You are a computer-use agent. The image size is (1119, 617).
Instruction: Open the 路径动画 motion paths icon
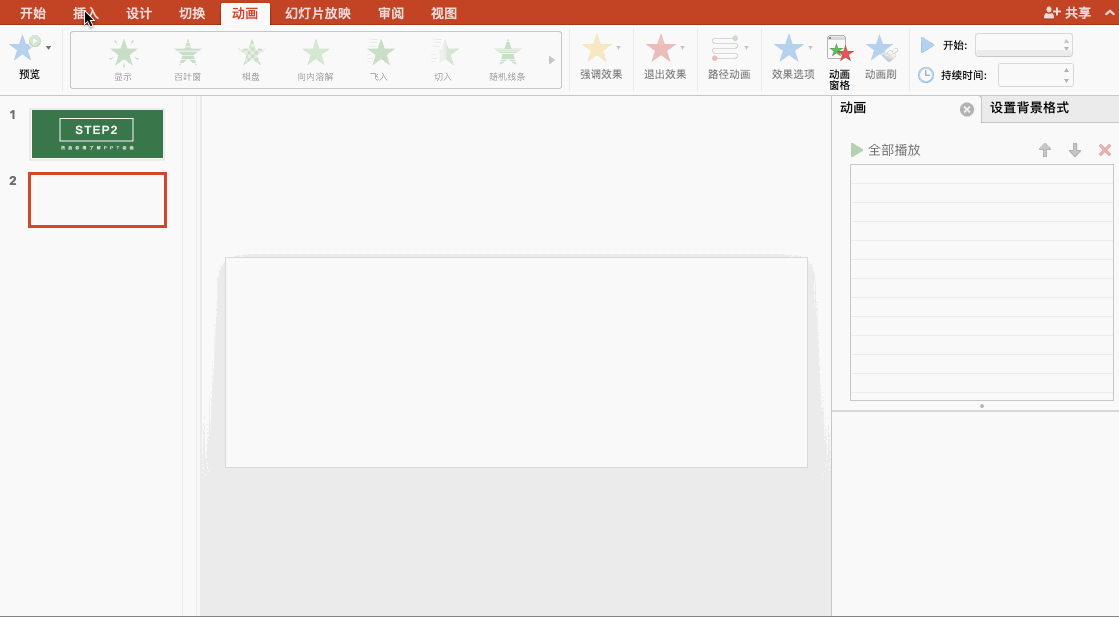pyautogui.click(x=725, y=49)
